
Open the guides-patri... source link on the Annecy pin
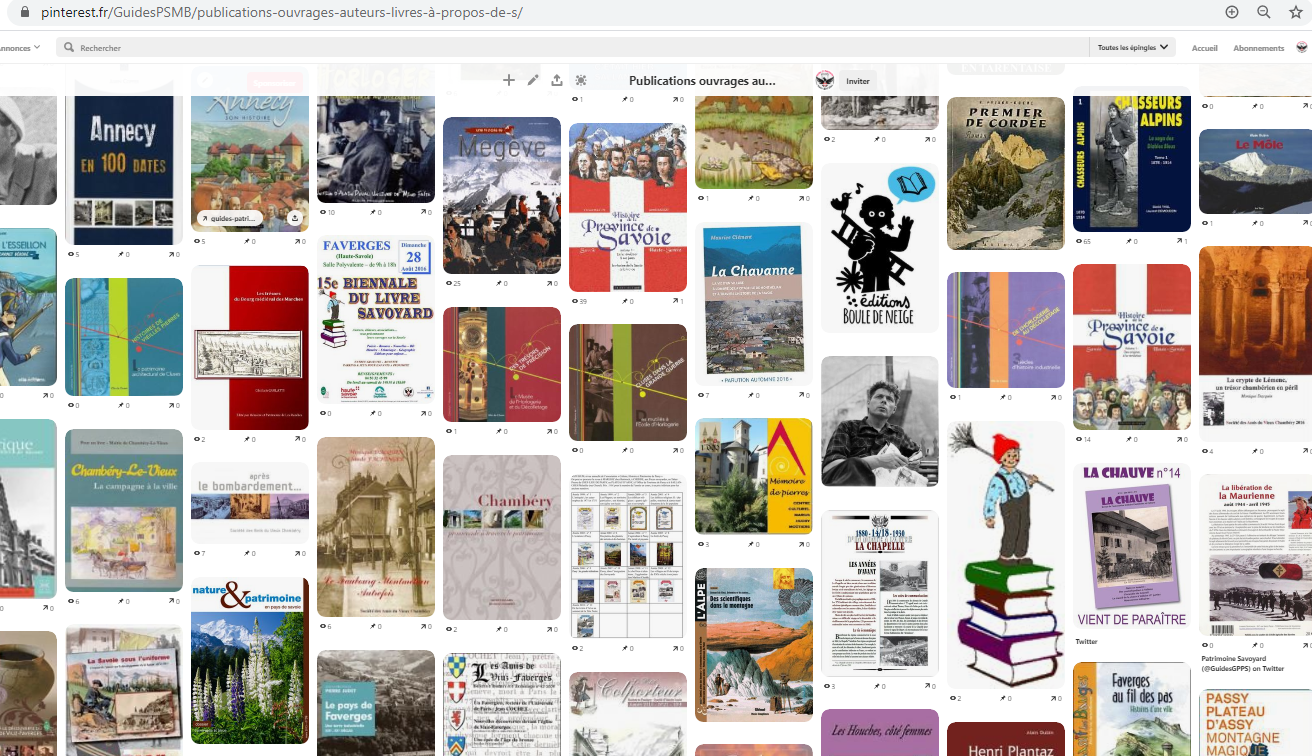point(228,217)
